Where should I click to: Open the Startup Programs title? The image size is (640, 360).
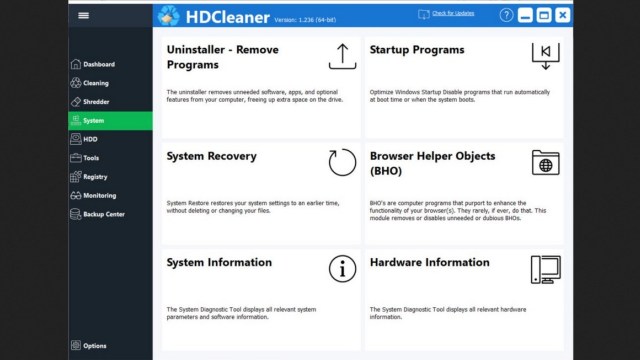[417, 50]
